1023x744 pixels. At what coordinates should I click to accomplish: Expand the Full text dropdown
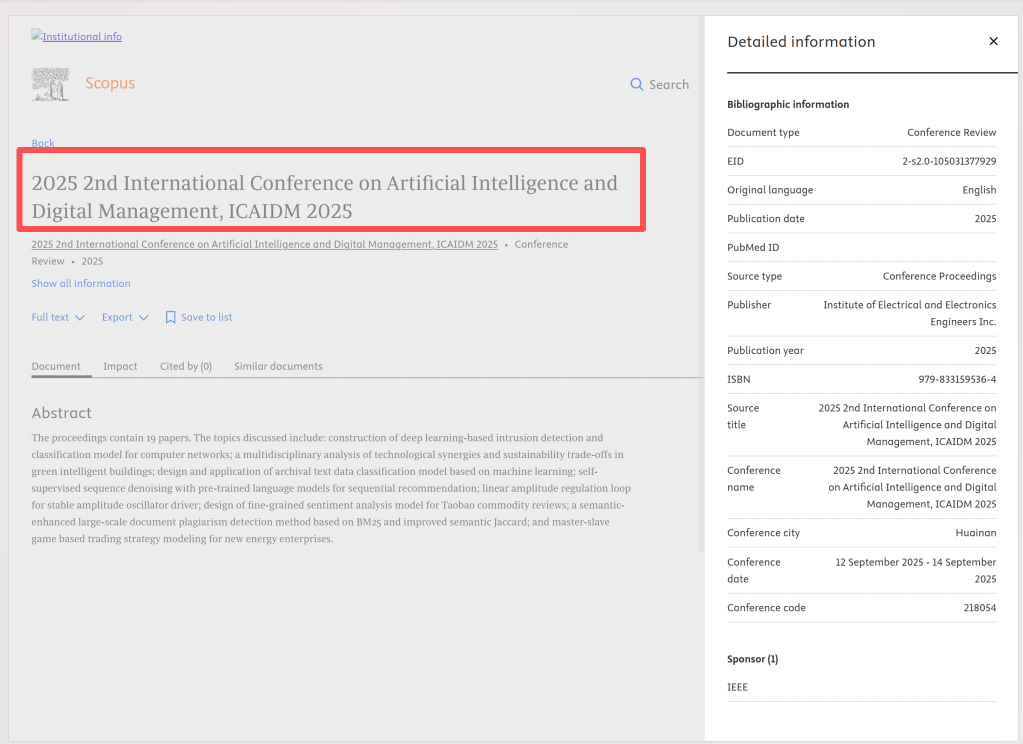tap(58, 317)
